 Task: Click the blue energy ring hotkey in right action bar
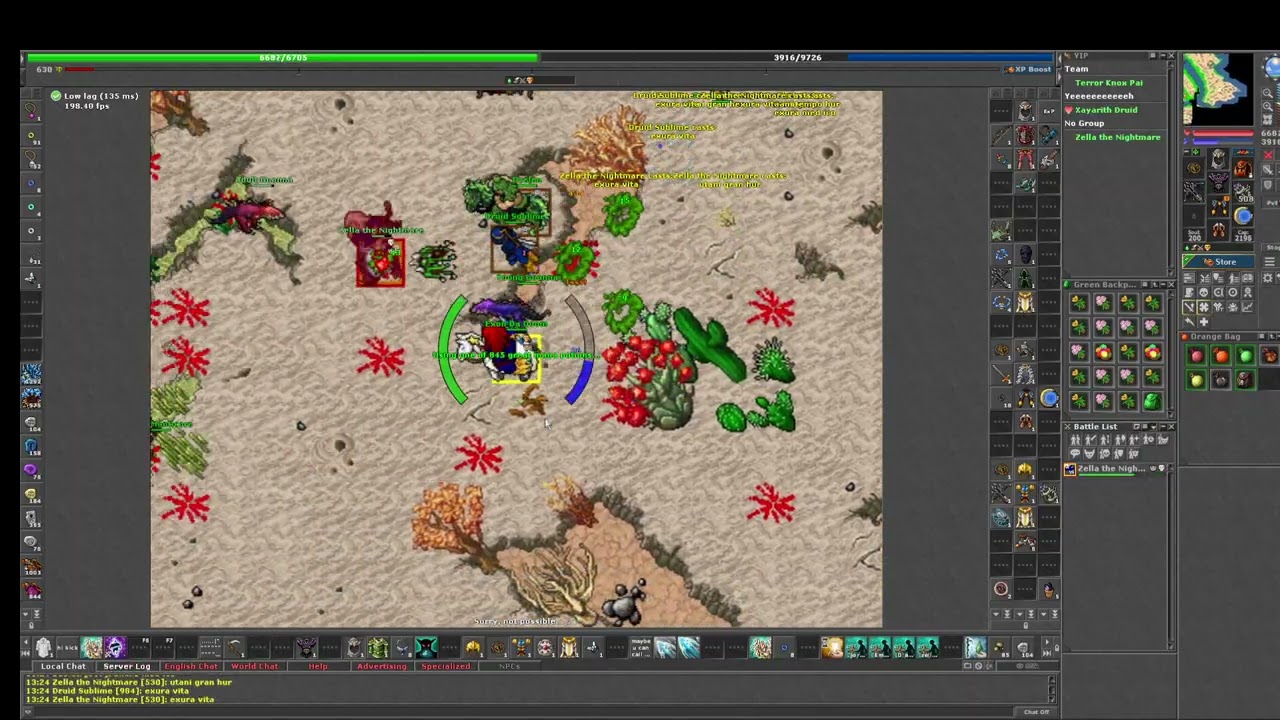tap(1049, 398)
